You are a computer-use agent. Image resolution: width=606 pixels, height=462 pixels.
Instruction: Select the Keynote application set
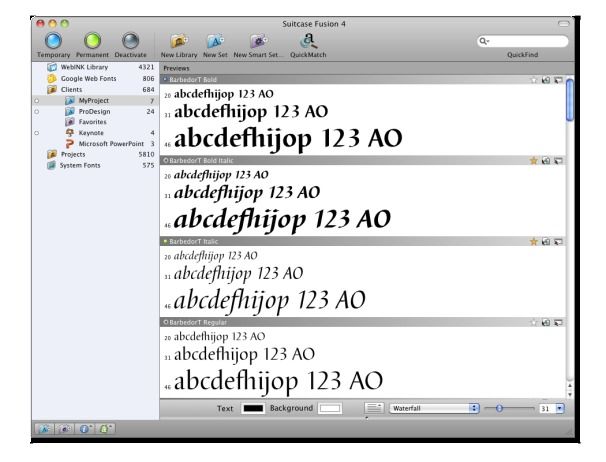coord(95,133)
